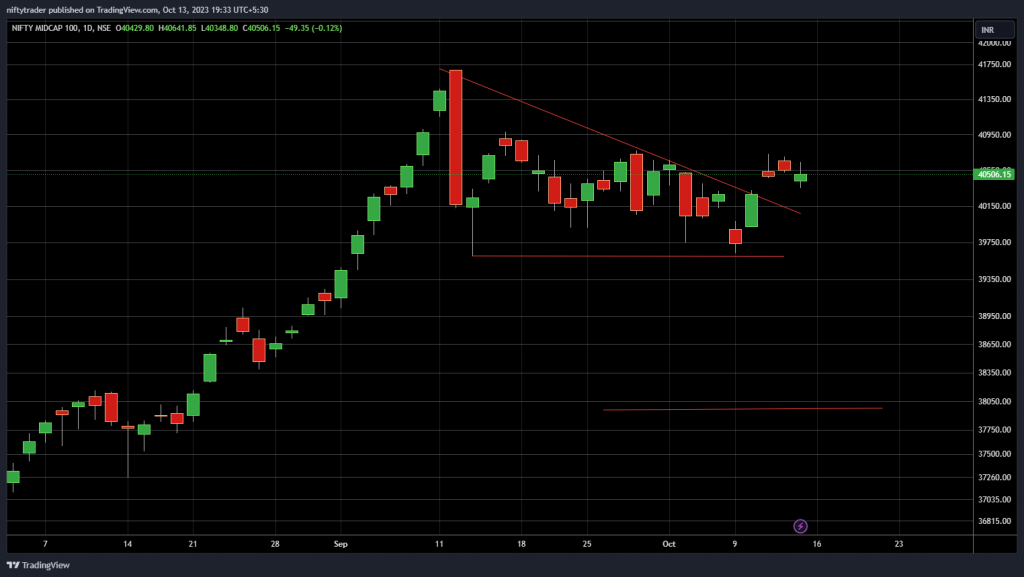This screenshot has width=1024, height=577.
Task: Click date 25 on the time axis
Action: pos(586,544)
